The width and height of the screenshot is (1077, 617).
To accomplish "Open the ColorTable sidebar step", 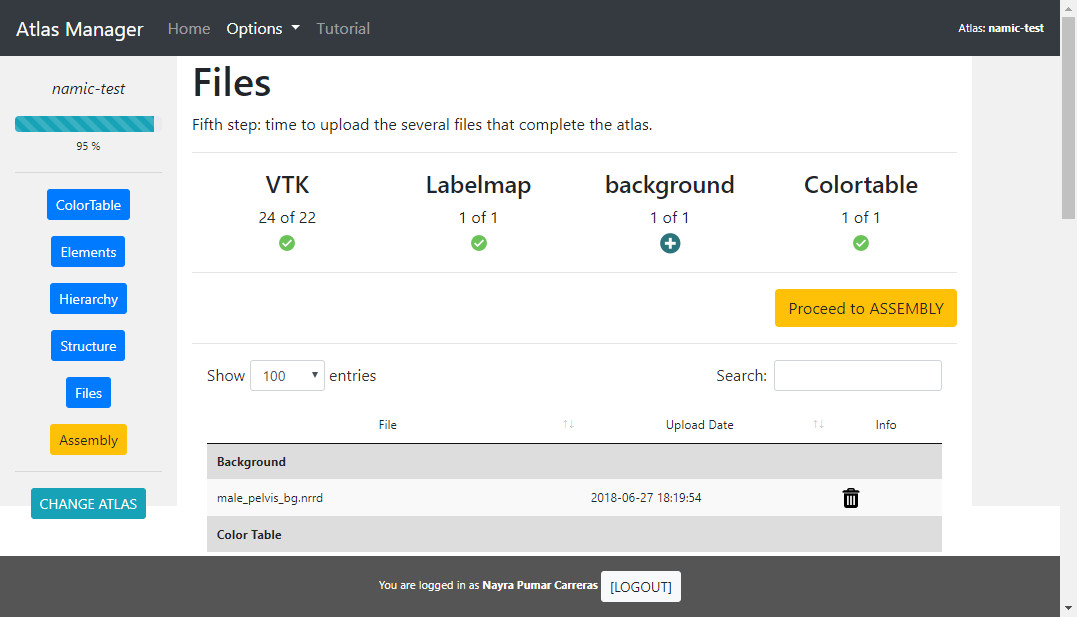I will click(88, 205).
